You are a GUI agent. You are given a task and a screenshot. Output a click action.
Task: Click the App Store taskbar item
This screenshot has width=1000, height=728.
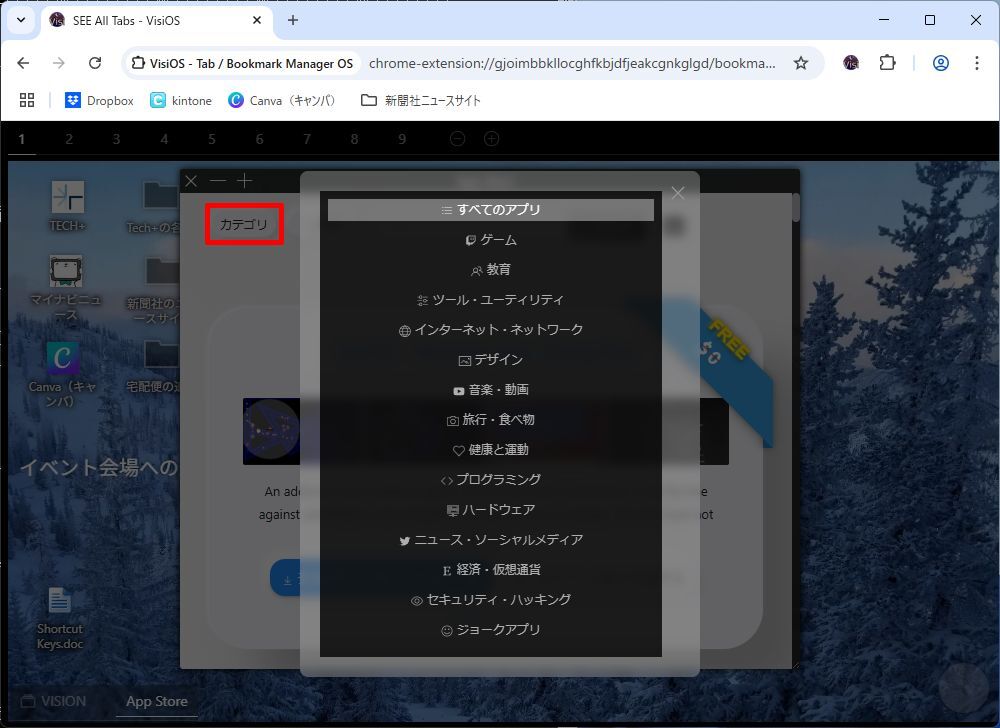pyautogui.click(x=156, y=701)
